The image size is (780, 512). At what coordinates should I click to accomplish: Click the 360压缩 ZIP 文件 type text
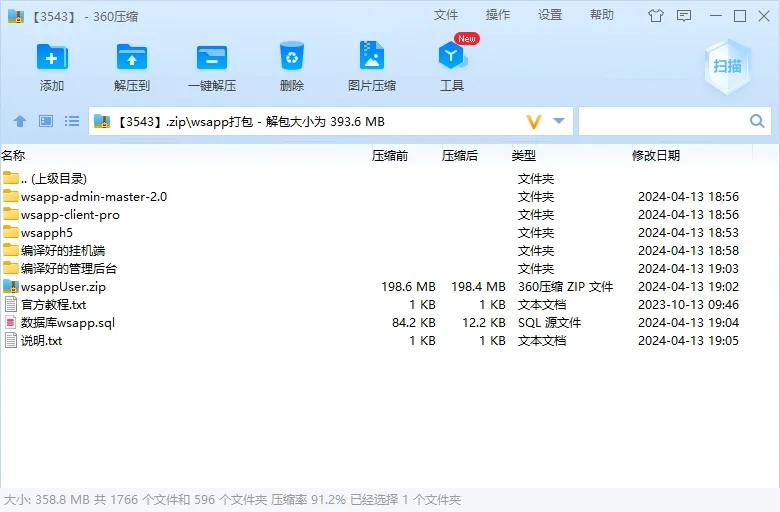click(x=566, y=287)
